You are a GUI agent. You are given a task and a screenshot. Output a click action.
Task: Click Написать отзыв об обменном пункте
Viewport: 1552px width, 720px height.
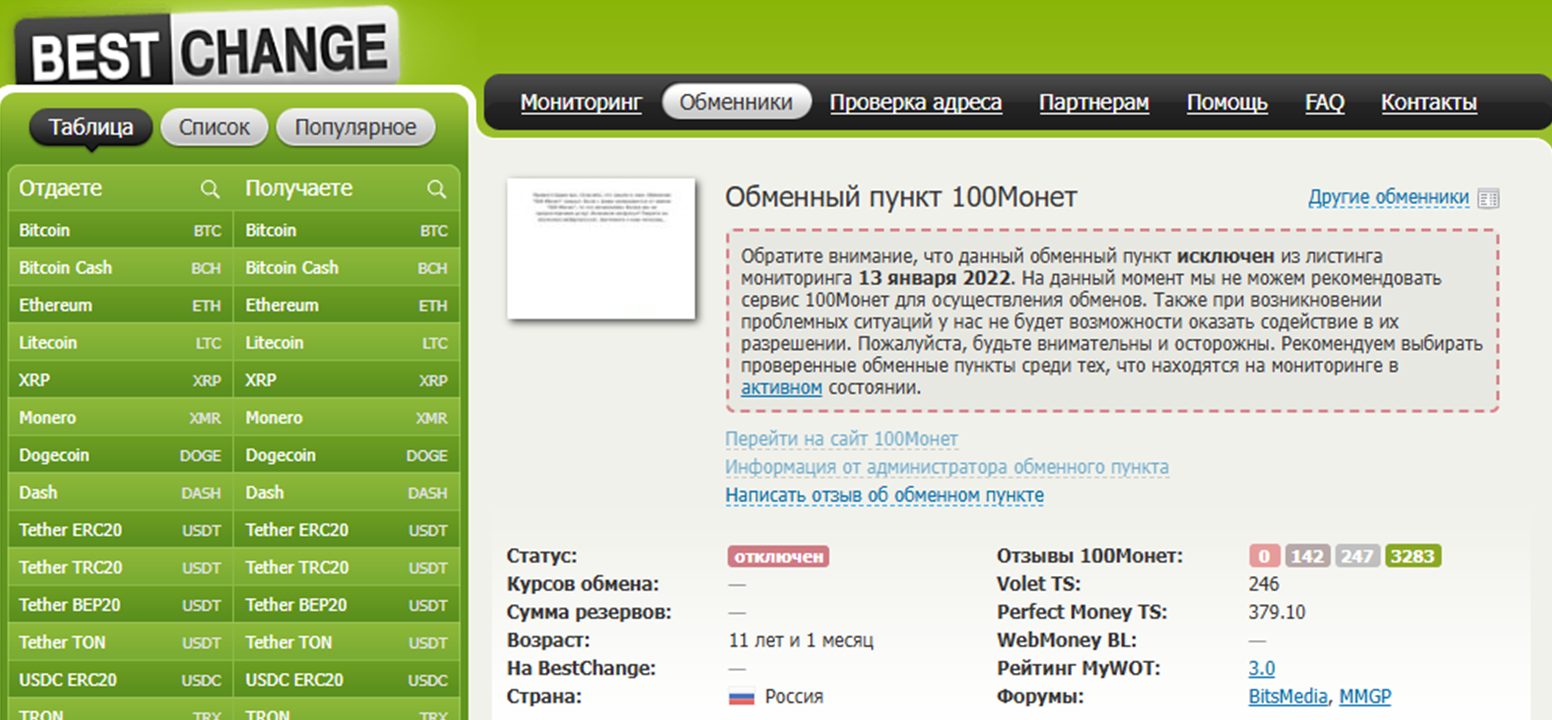tap(884, 495)
